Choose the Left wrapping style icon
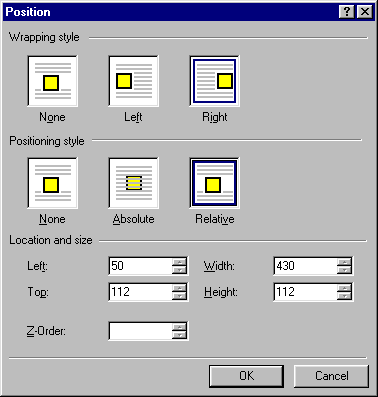The height and width of the screenshot is (397, 378). point(133,81)
